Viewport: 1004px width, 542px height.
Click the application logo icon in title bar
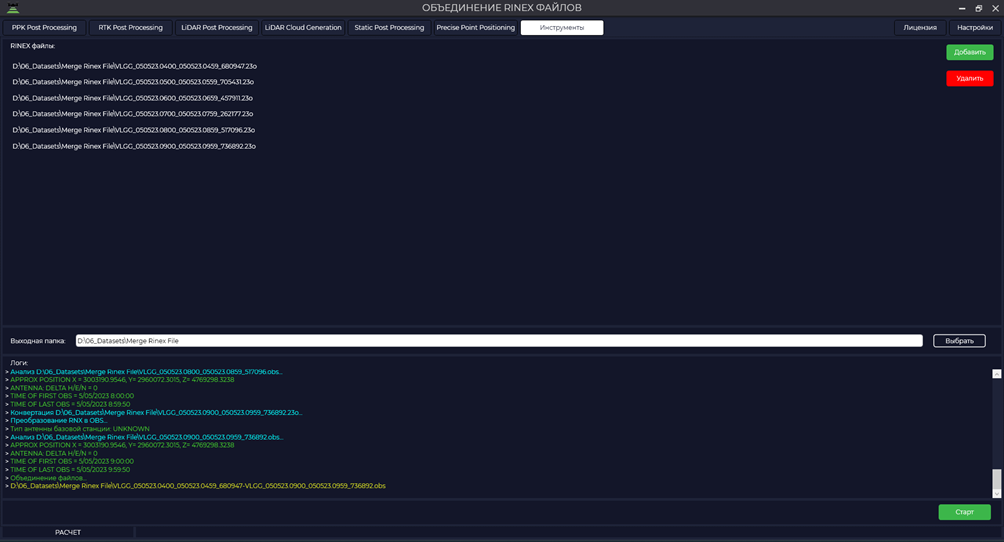click(13, 8)
